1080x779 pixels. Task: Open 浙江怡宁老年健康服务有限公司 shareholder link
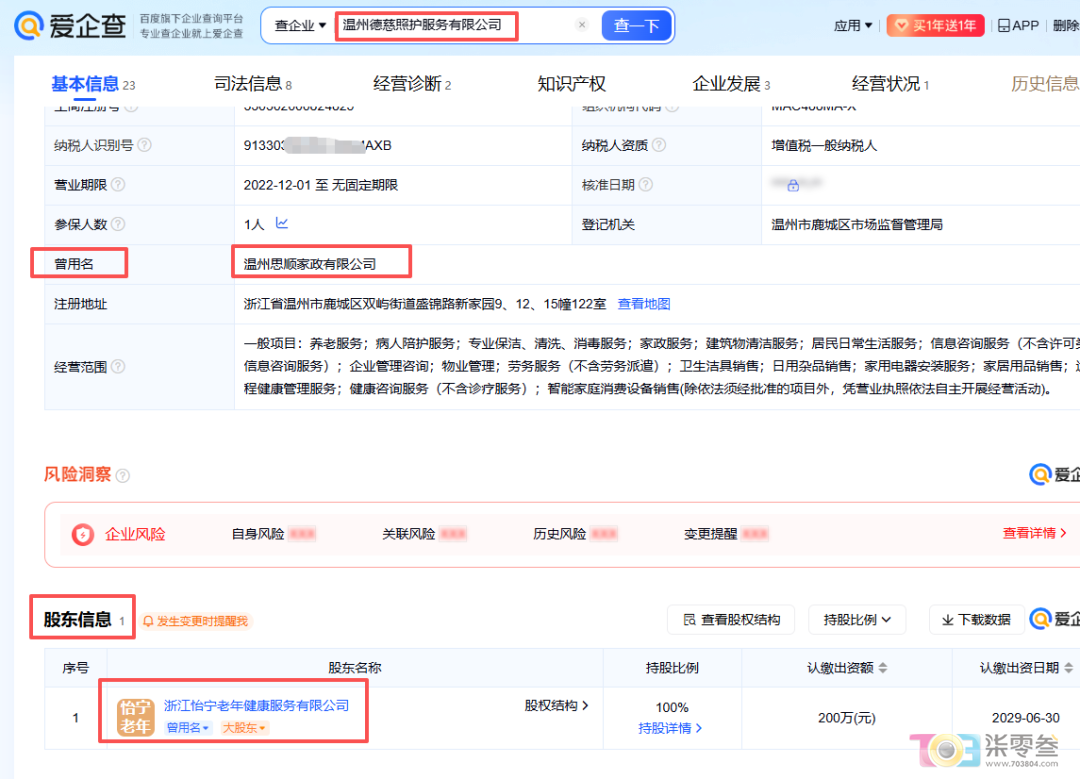256,705
